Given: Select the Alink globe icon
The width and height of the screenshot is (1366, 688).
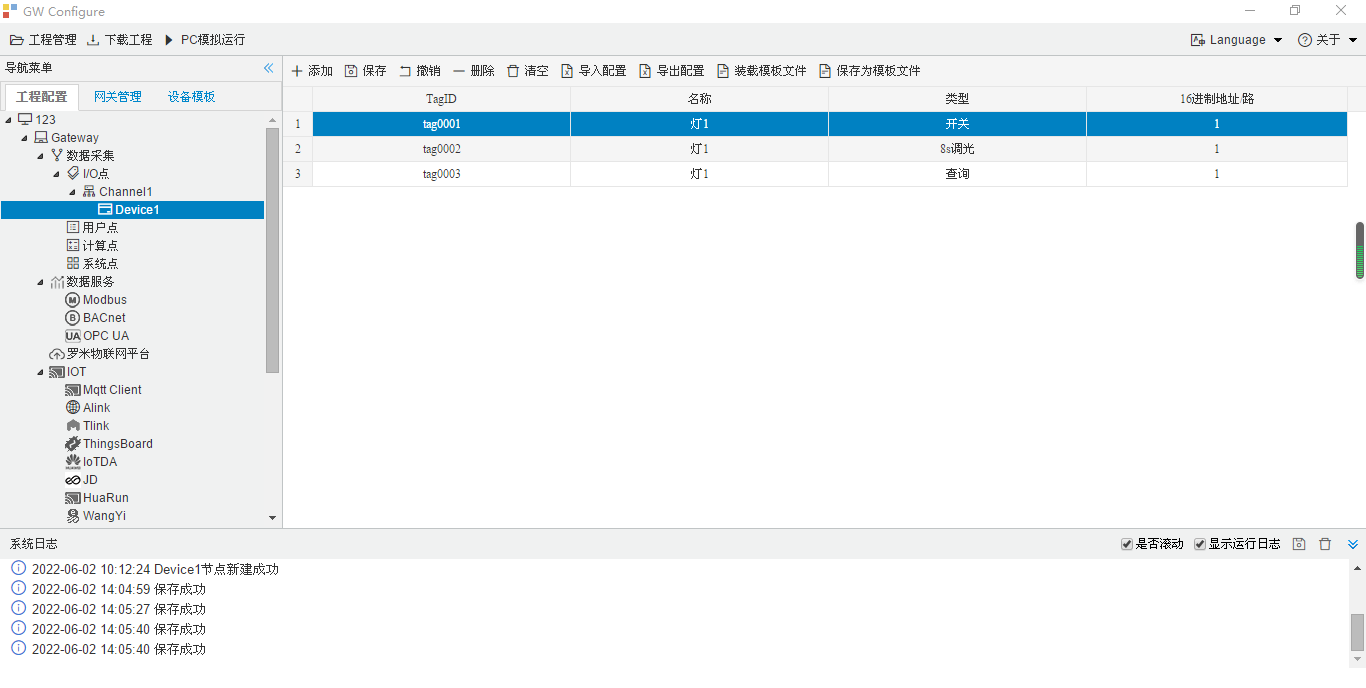Looking at the screenshot, I should coord(72,408).
